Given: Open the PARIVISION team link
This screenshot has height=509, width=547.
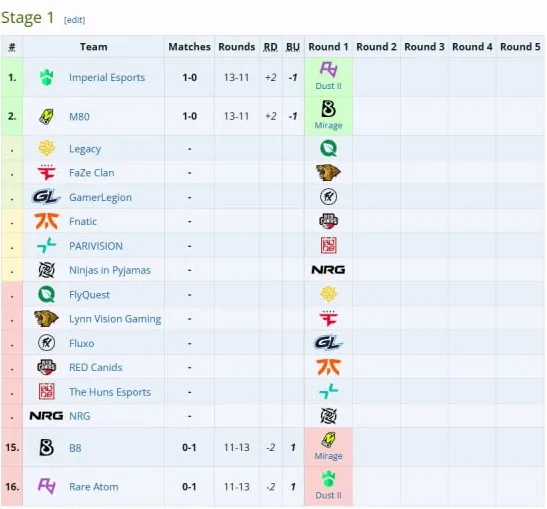Looking at the screenshot, I should (96, 246).
